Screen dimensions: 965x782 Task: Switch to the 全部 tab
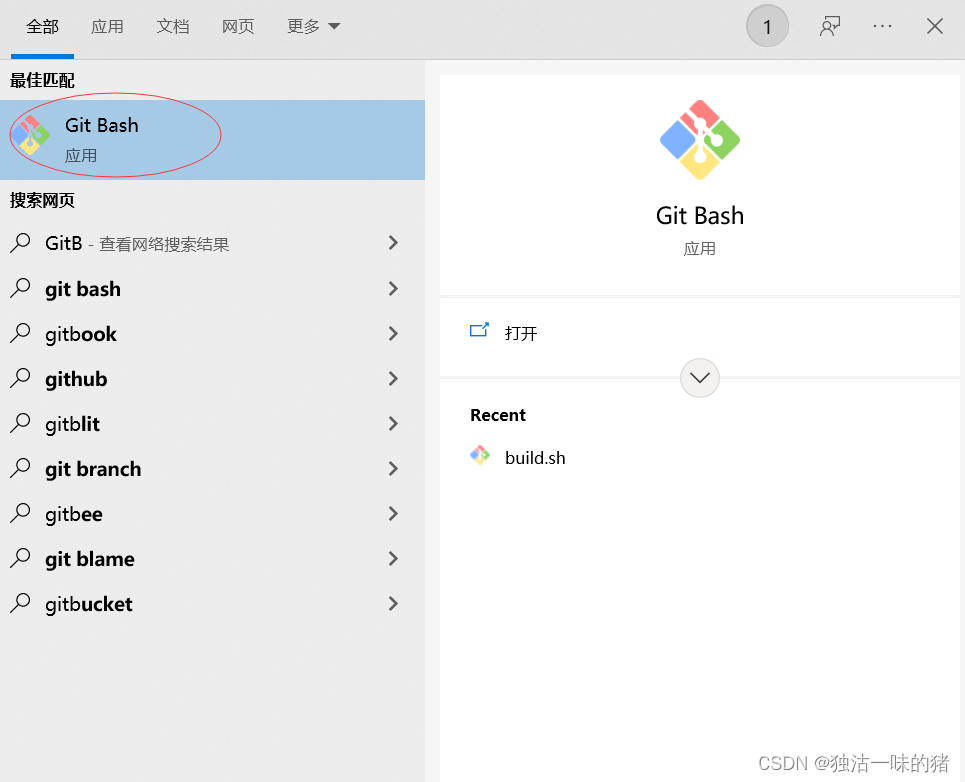[x=42, y=27]
